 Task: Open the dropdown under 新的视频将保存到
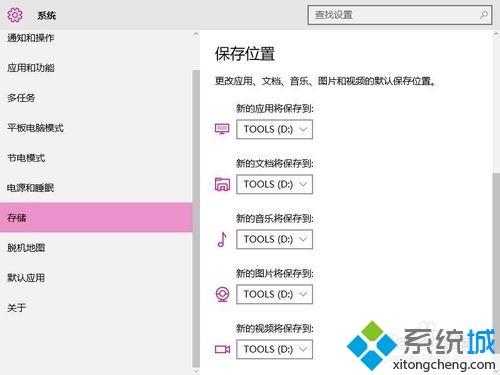pyautogui.click(x=274, y=349)
